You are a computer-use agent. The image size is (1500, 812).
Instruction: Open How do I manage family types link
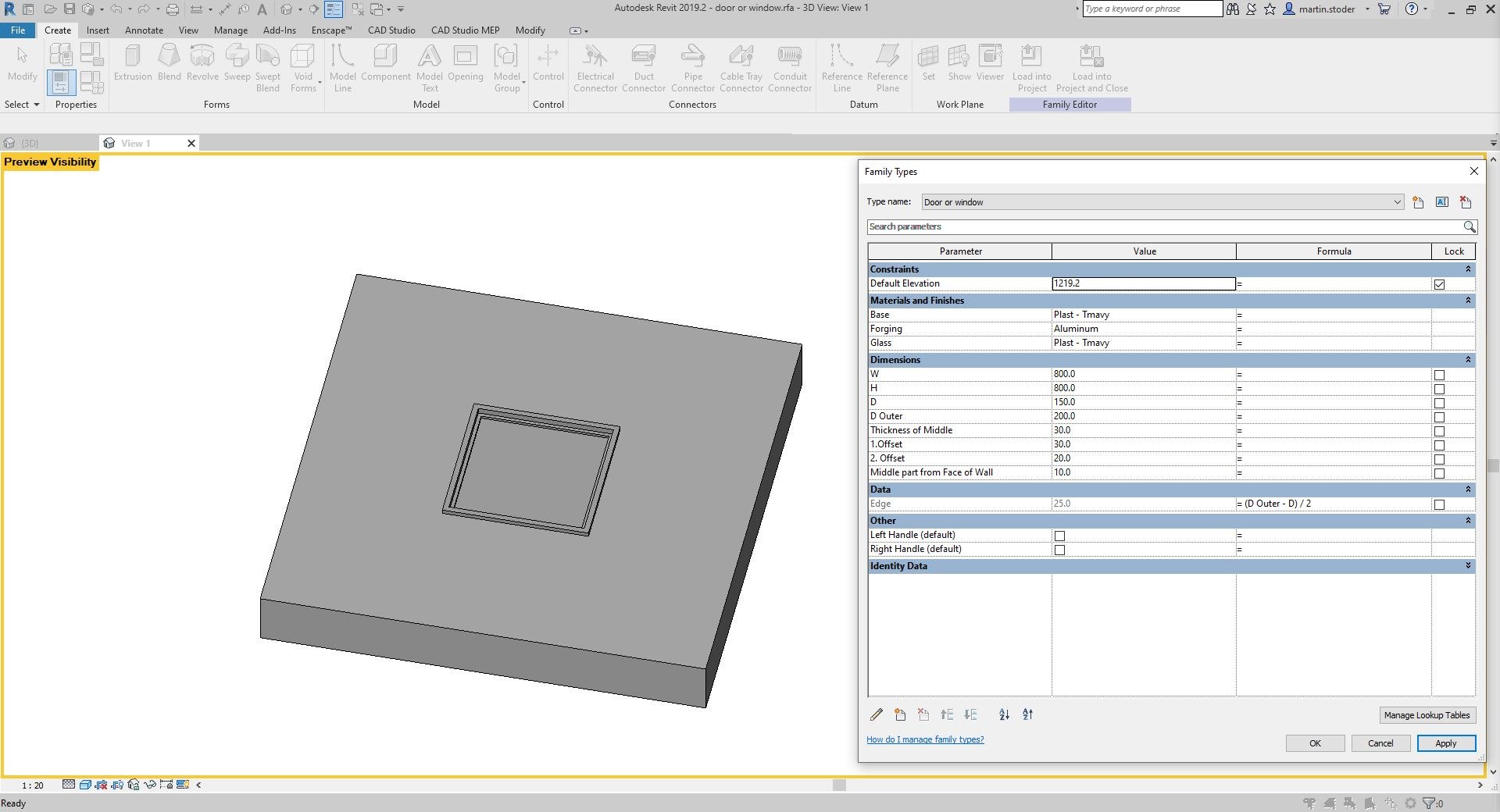tap(925, 739)
